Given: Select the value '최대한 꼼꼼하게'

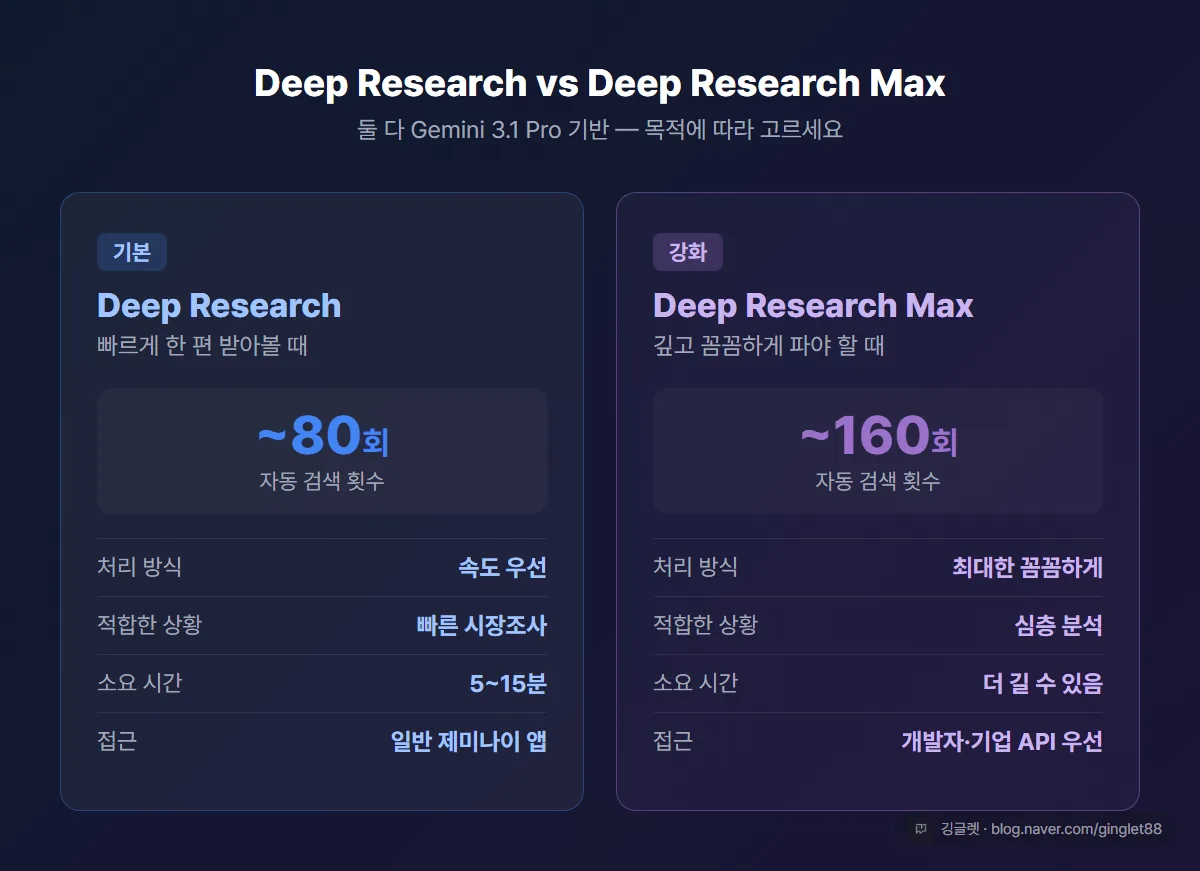Looking at the screenshot, I should coord(1028,568).
